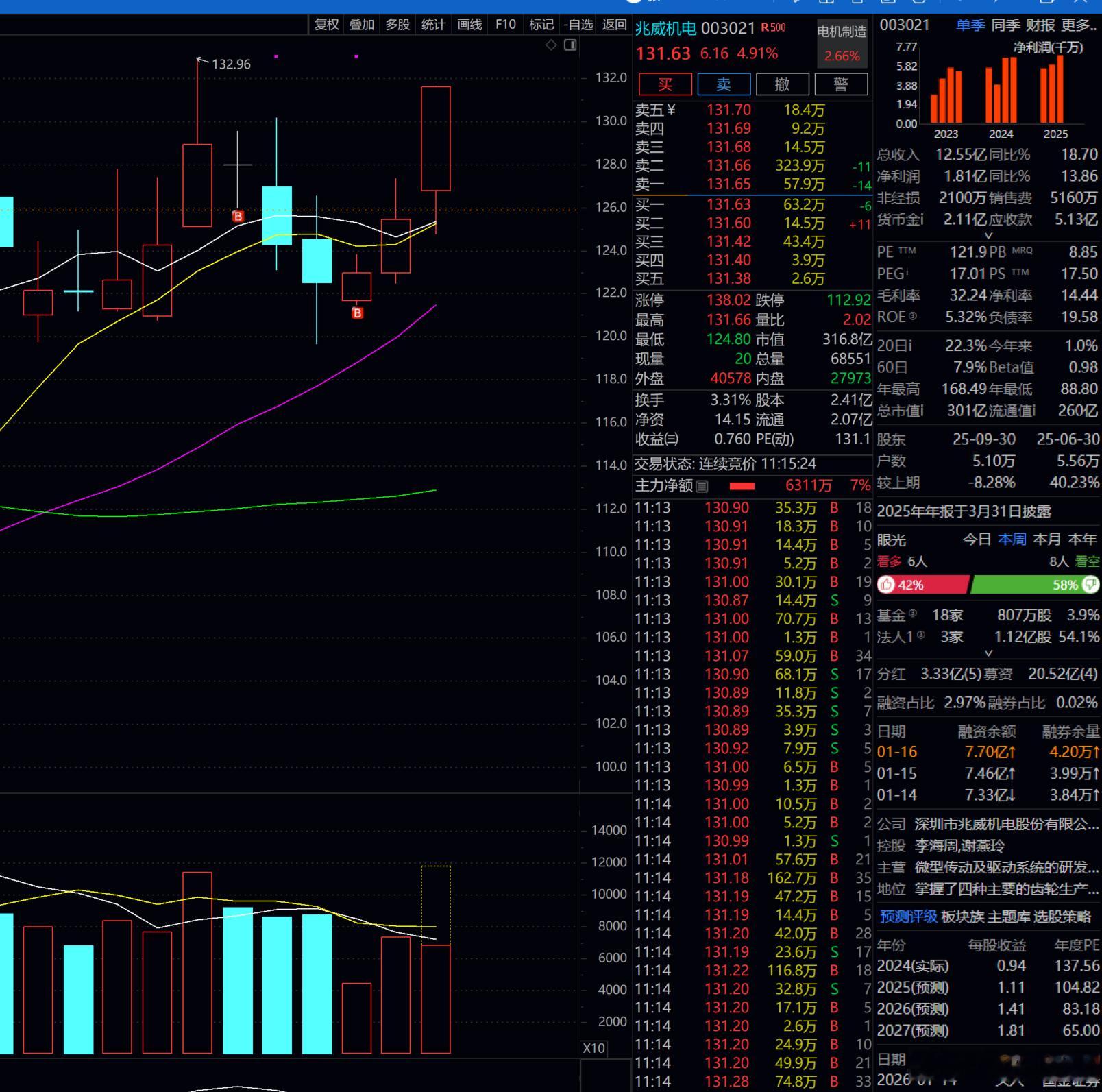Screen dimensions: 1102x1092
Task: Click the thumbs-down 看空 vote icon
Action: tap(1090, 585)
